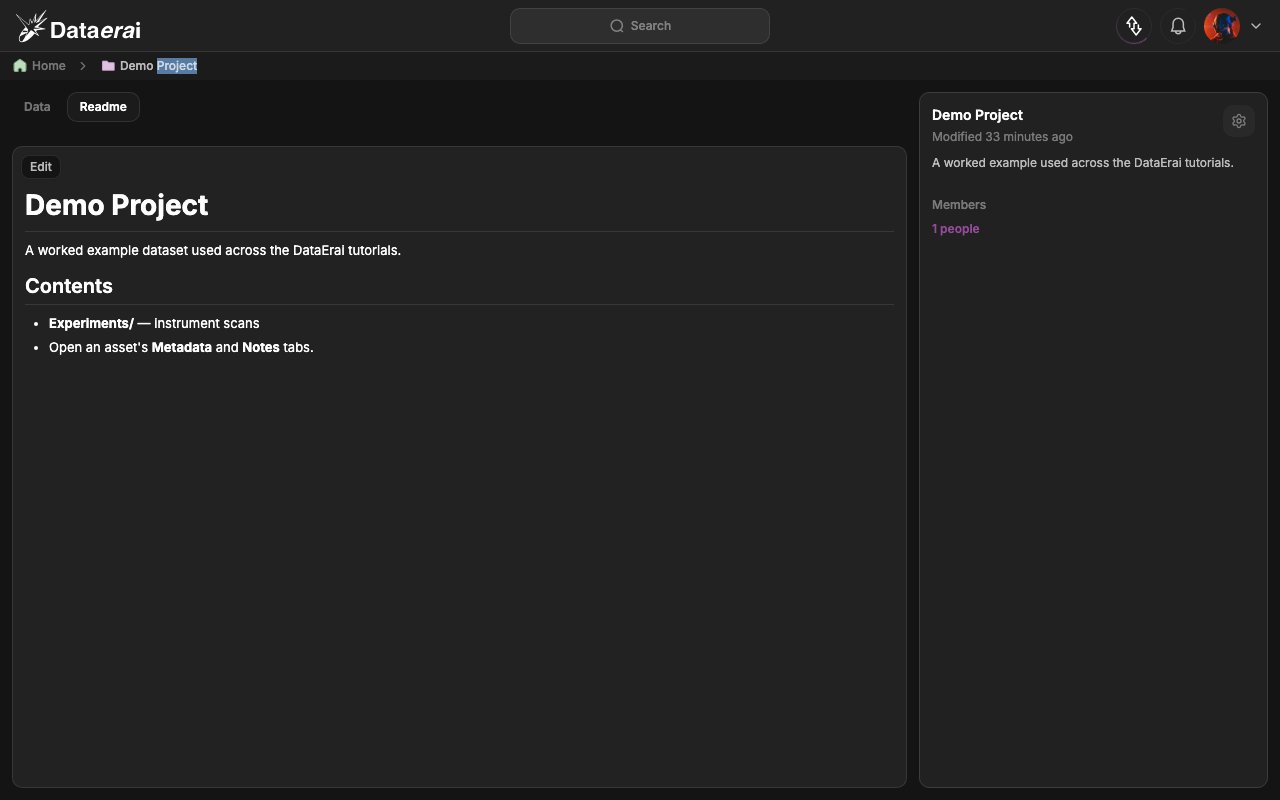This screenshot has width=1280, height=800.
Task: Click the Members label
Action: coord(959,205)
